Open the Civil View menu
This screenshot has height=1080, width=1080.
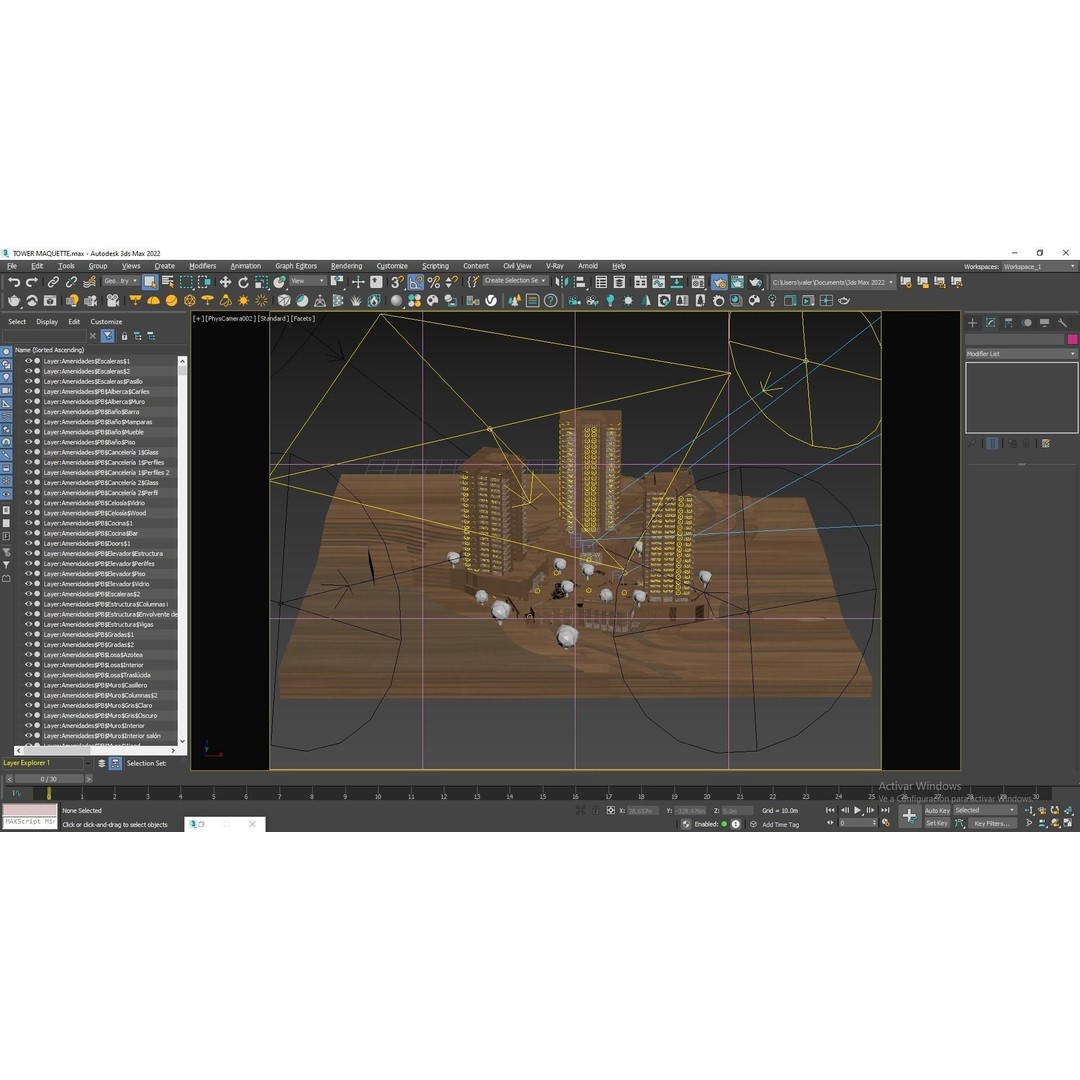517,267
